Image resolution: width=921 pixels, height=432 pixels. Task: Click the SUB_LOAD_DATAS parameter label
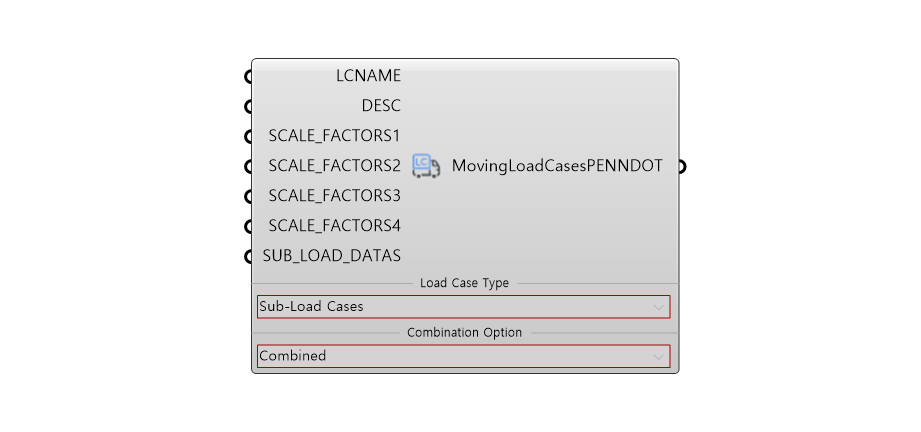tap(332, 256)
